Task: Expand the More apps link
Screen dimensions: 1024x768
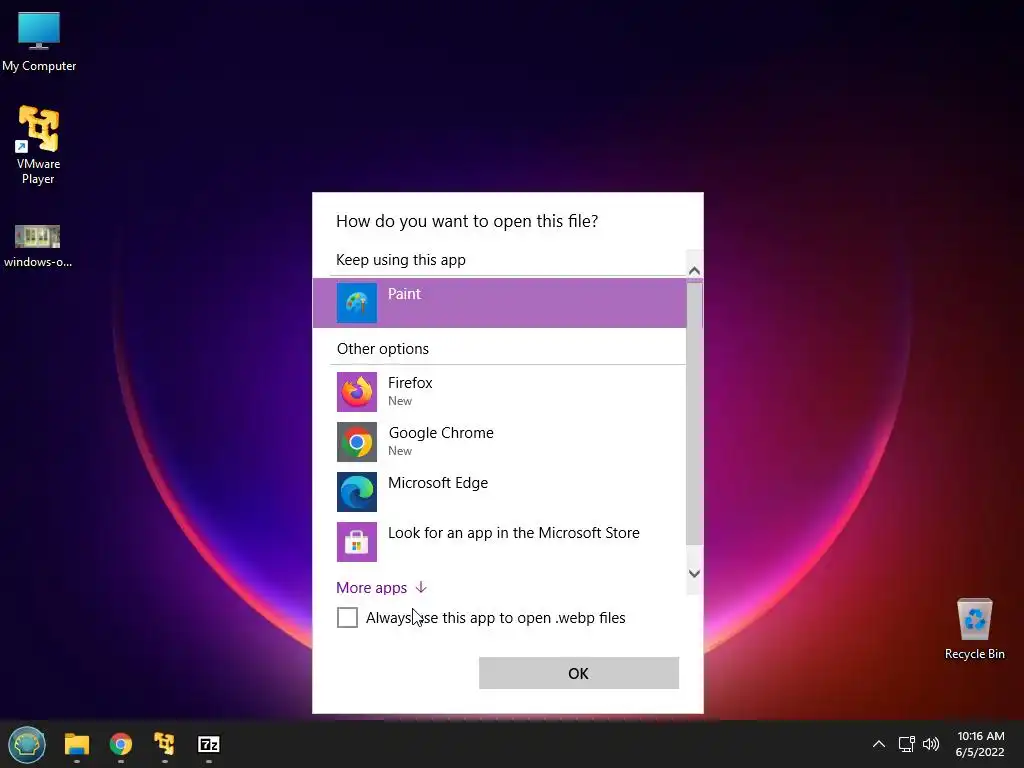Action: (x=381, y=588)
